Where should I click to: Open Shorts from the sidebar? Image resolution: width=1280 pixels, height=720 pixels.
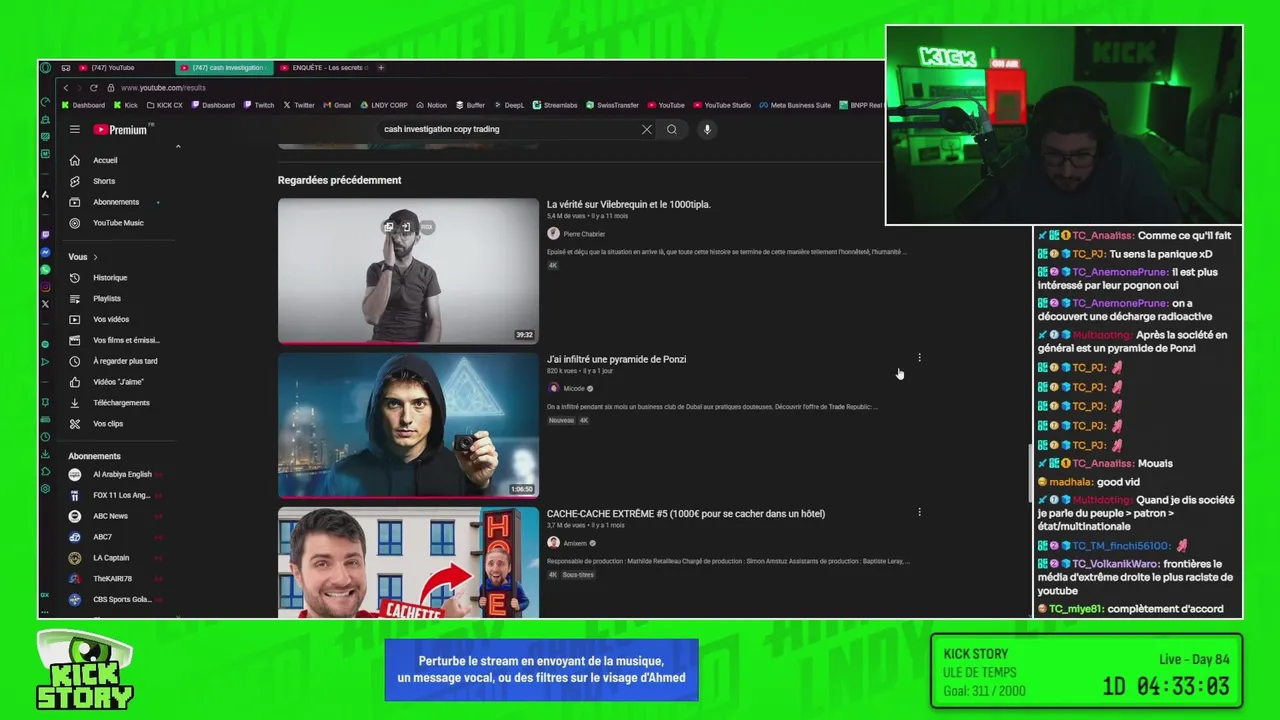pos(104,181)
